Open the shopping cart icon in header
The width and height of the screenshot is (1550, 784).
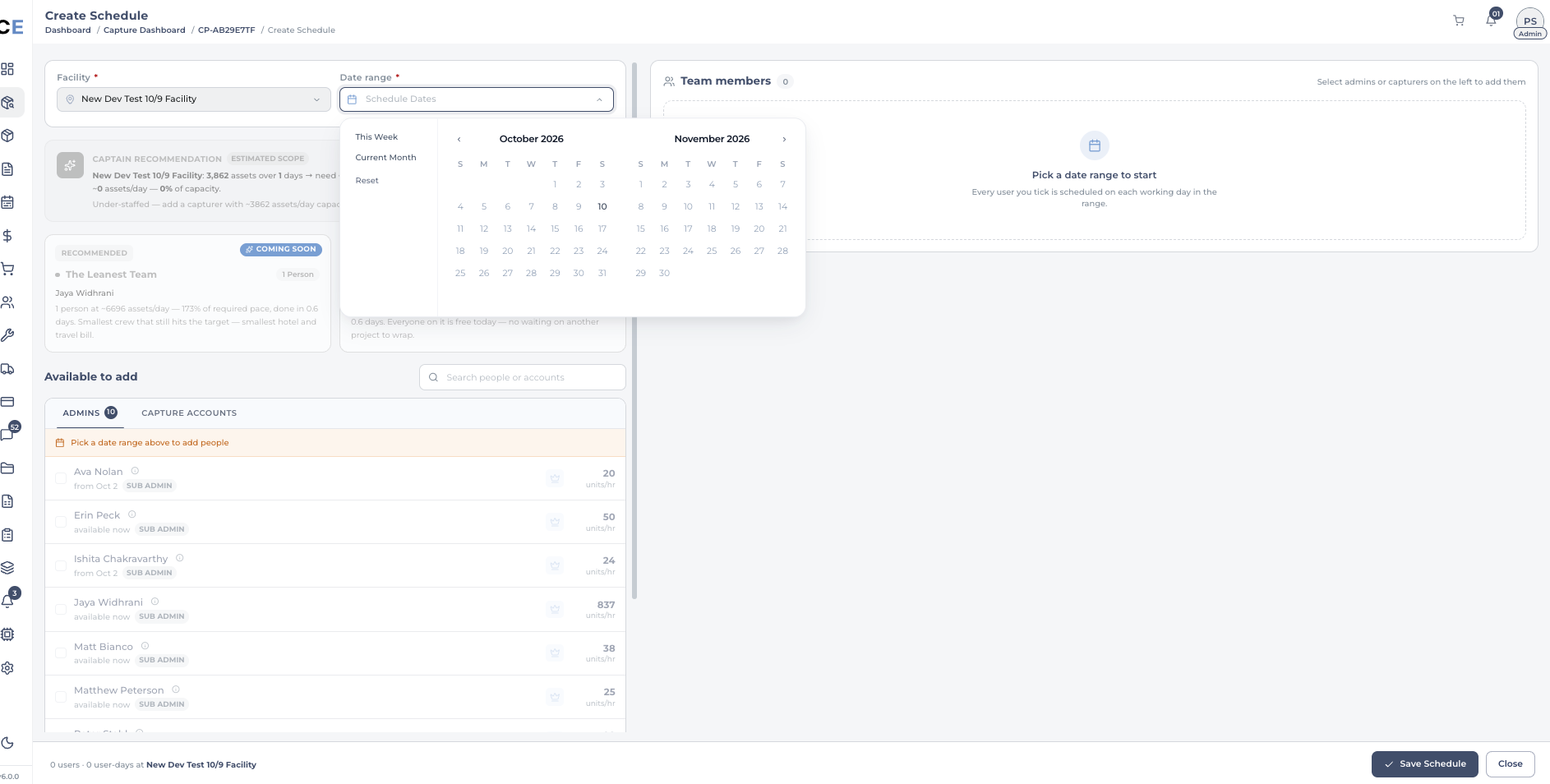point(1459,21)
